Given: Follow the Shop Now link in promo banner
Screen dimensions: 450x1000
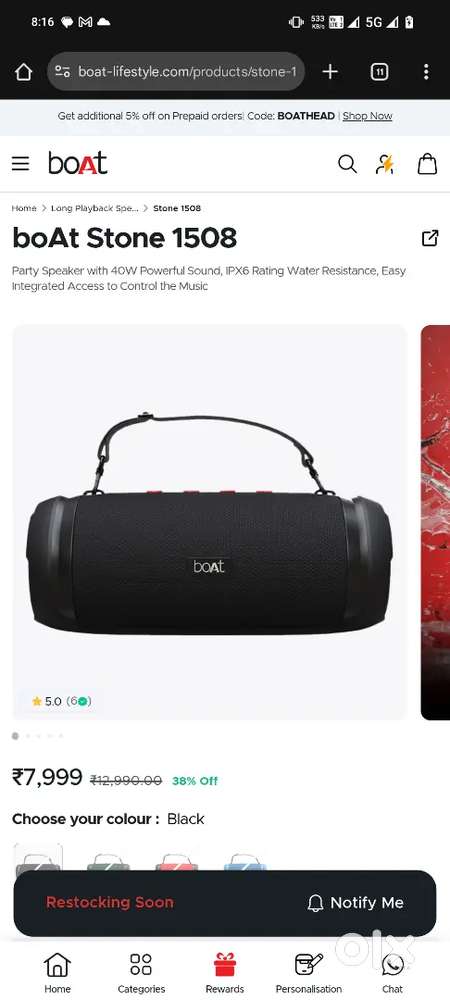Looking at the screenshot, I should (368, 116).
